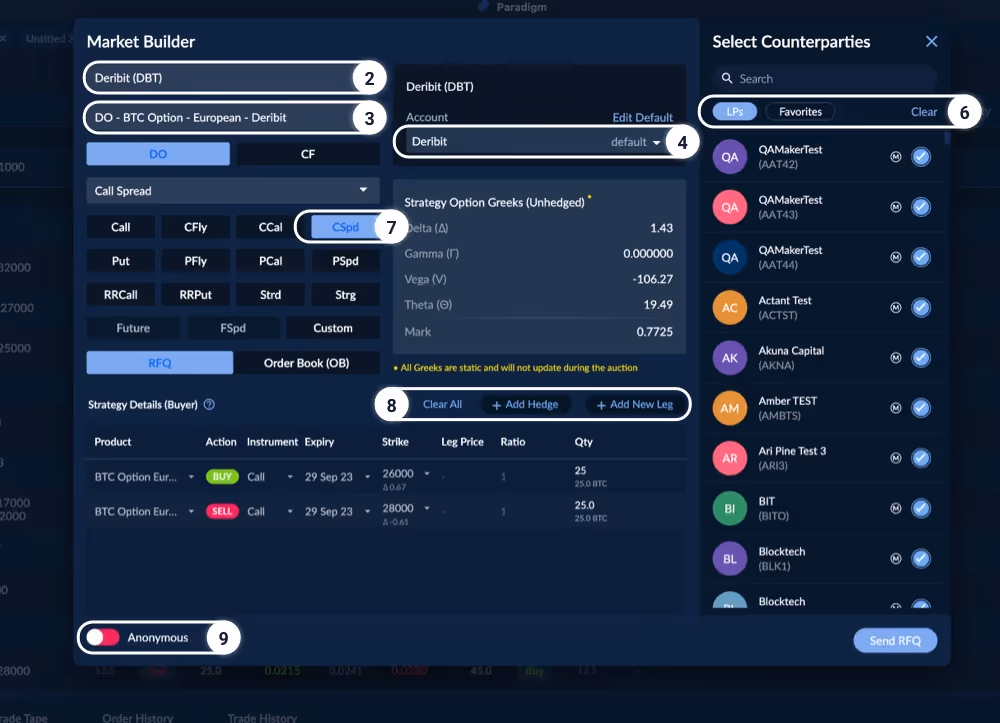
Task: Uncheck BIT (BITO) counterparty
Action: click(x=921, y=509)
